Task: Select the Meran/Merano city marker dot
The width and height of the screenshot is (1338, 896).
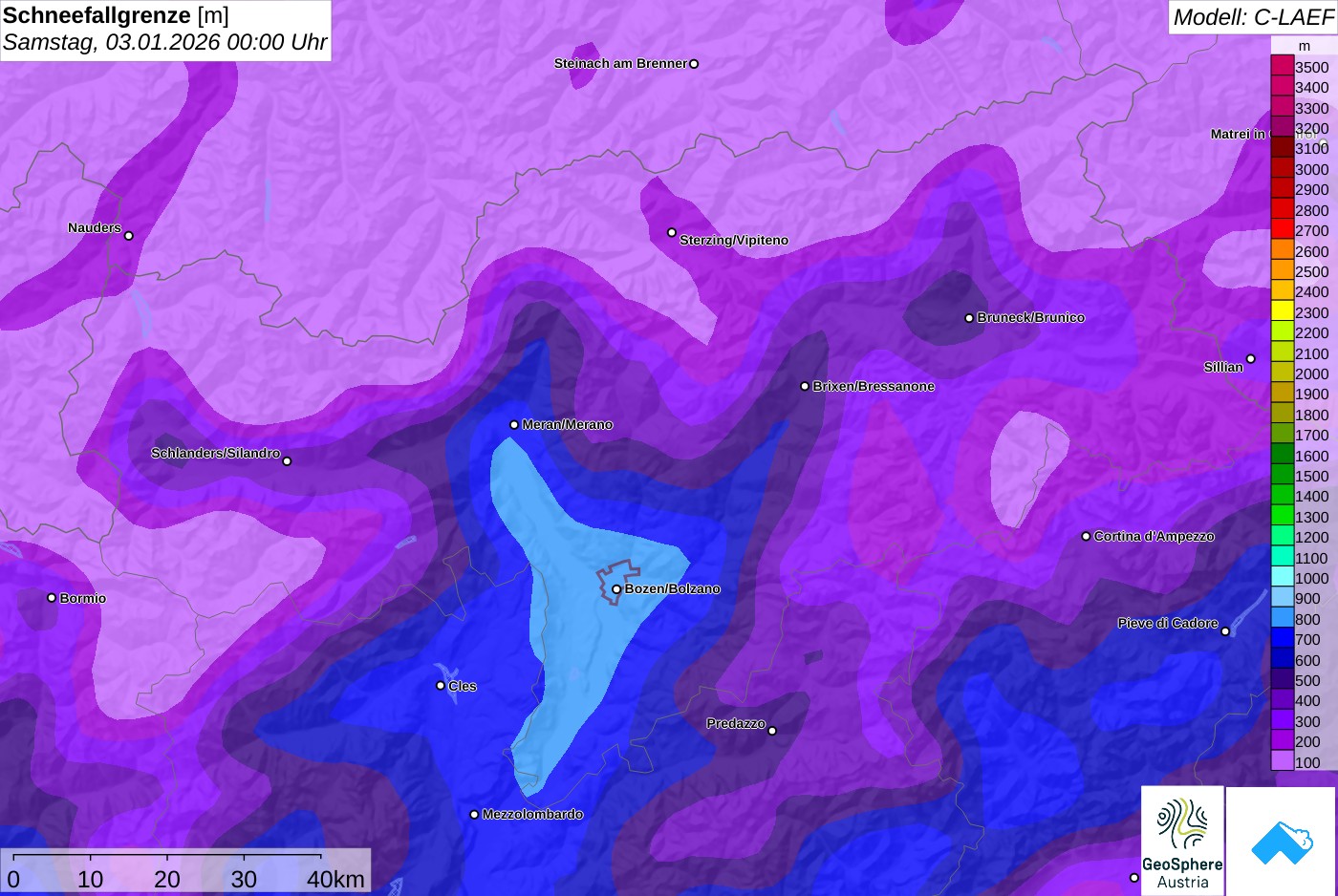Action: pos(514,425)
